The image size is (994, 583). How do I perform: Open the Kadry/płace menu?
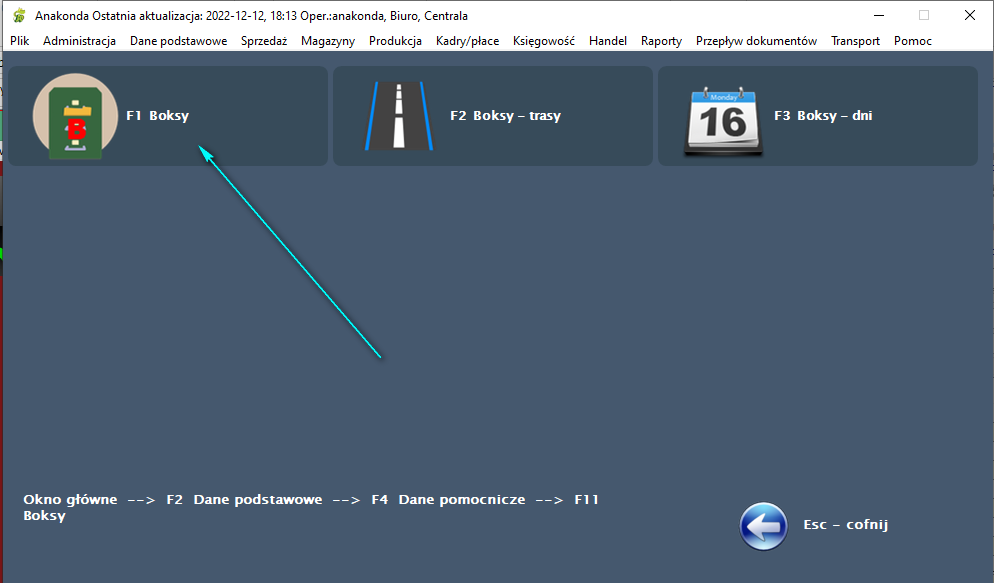467,41
